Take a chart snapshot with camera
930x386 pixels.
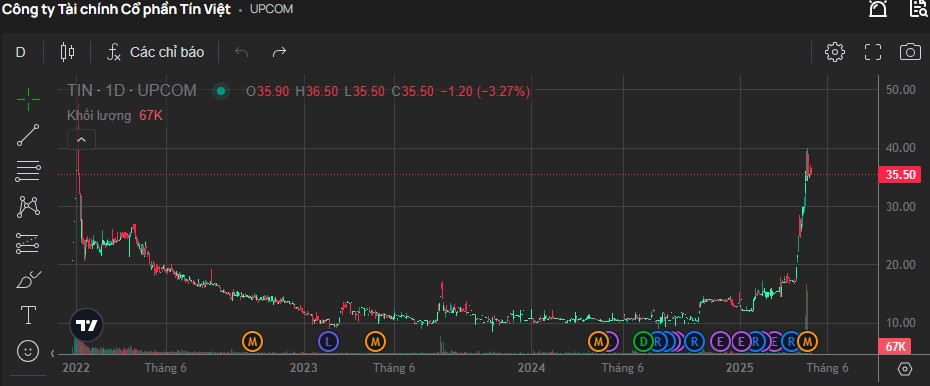click(x=910, y=52)
